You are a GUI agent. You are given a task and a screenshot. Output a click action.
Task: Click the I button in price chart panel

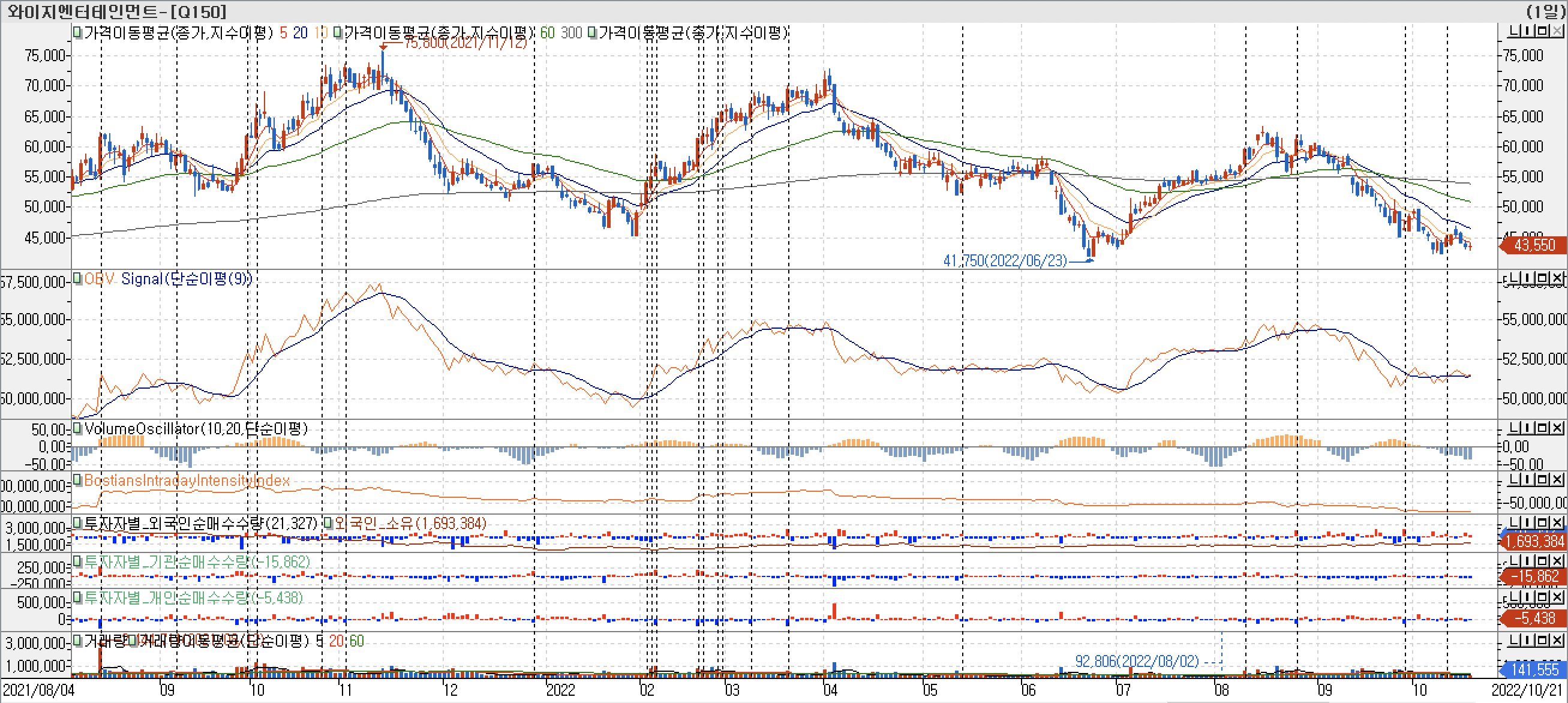pos(1528,31)
